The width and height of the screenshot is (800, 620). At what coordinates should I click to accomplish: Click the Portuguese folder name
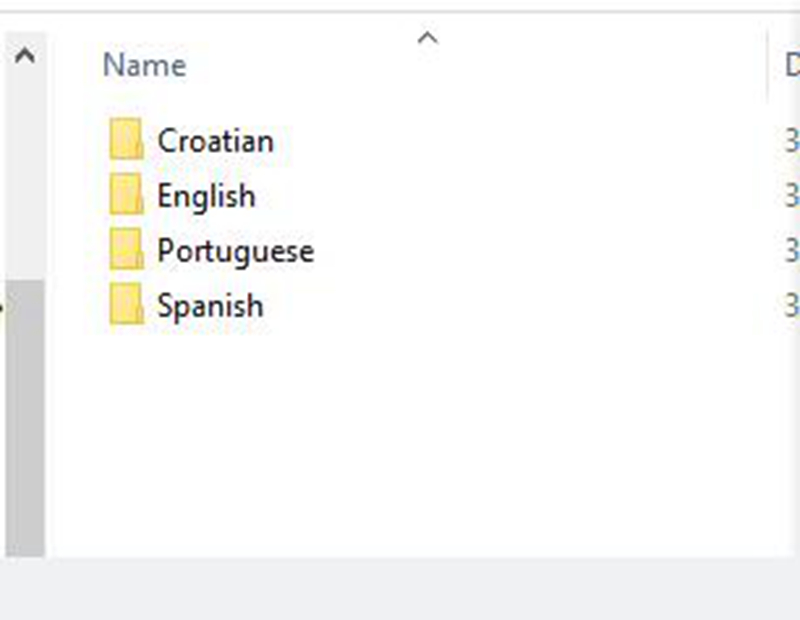[235, 251]
